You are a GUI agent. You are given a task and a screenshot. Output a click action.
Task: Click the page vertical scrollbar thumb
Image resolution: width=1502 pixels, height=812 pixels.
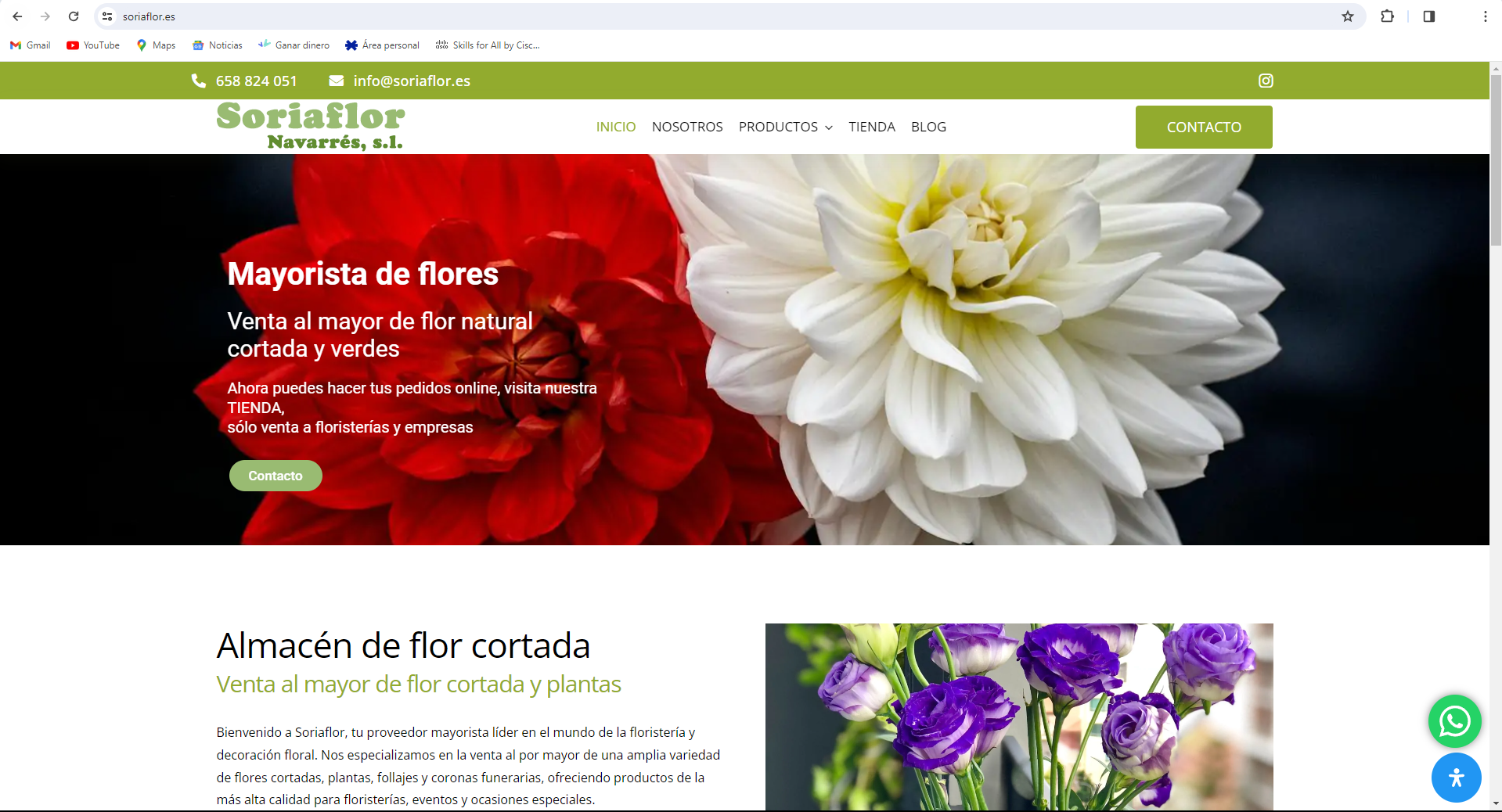(x=1496, y=160)
